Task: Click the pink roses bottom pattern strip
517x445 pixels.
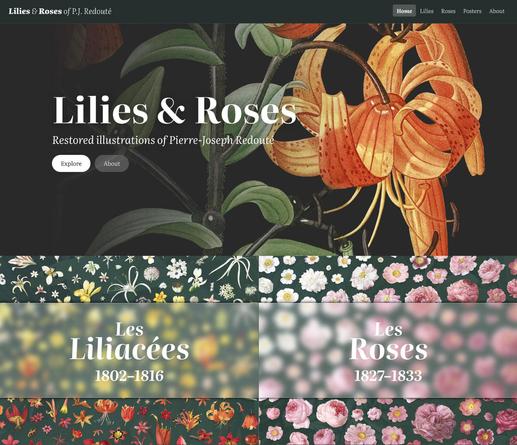Action: coord(388,421)
